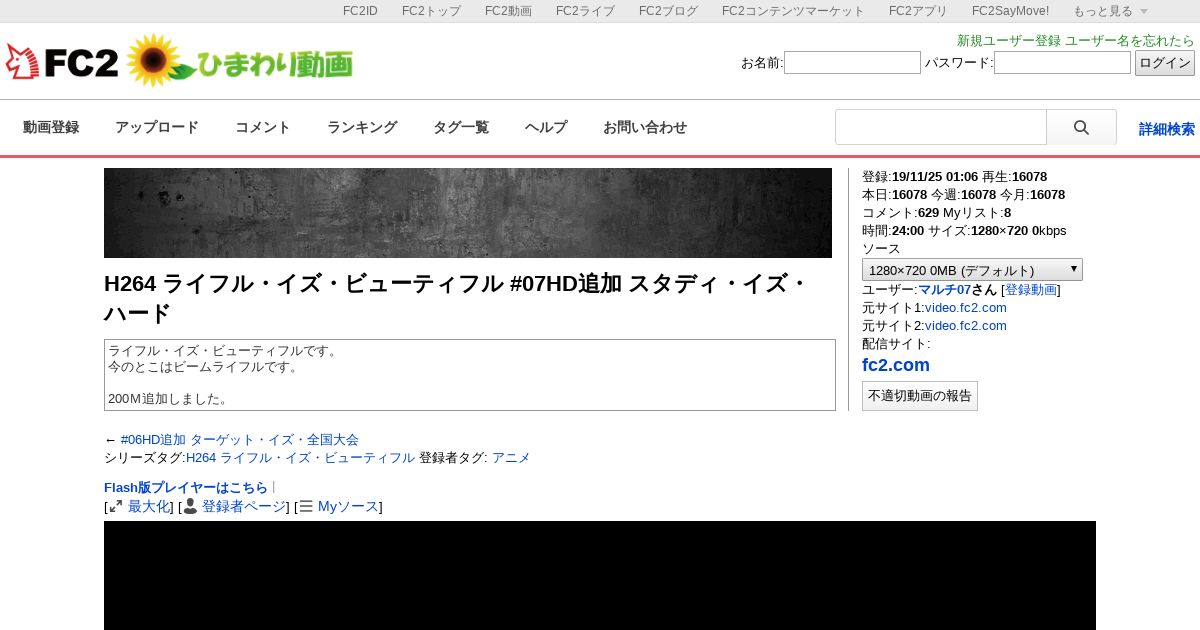Go to タグ一覧 menu item
This screenshot has width=1200, height=630.
click(461, 127)
